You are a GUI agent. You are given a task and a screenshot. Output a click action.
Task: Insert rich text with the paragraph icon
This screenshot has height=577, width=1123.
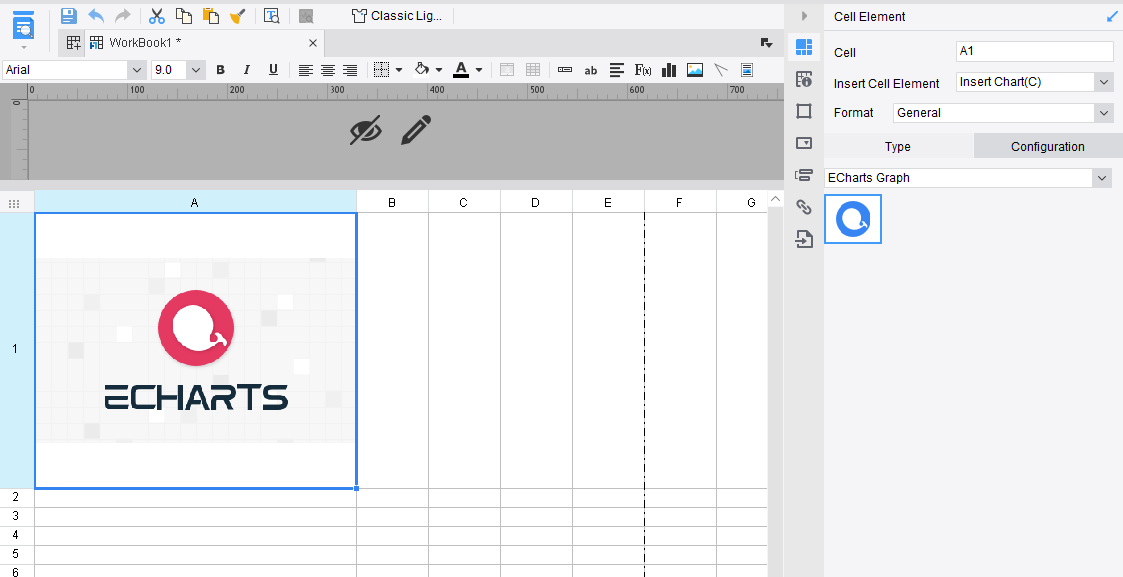(617, 69)
